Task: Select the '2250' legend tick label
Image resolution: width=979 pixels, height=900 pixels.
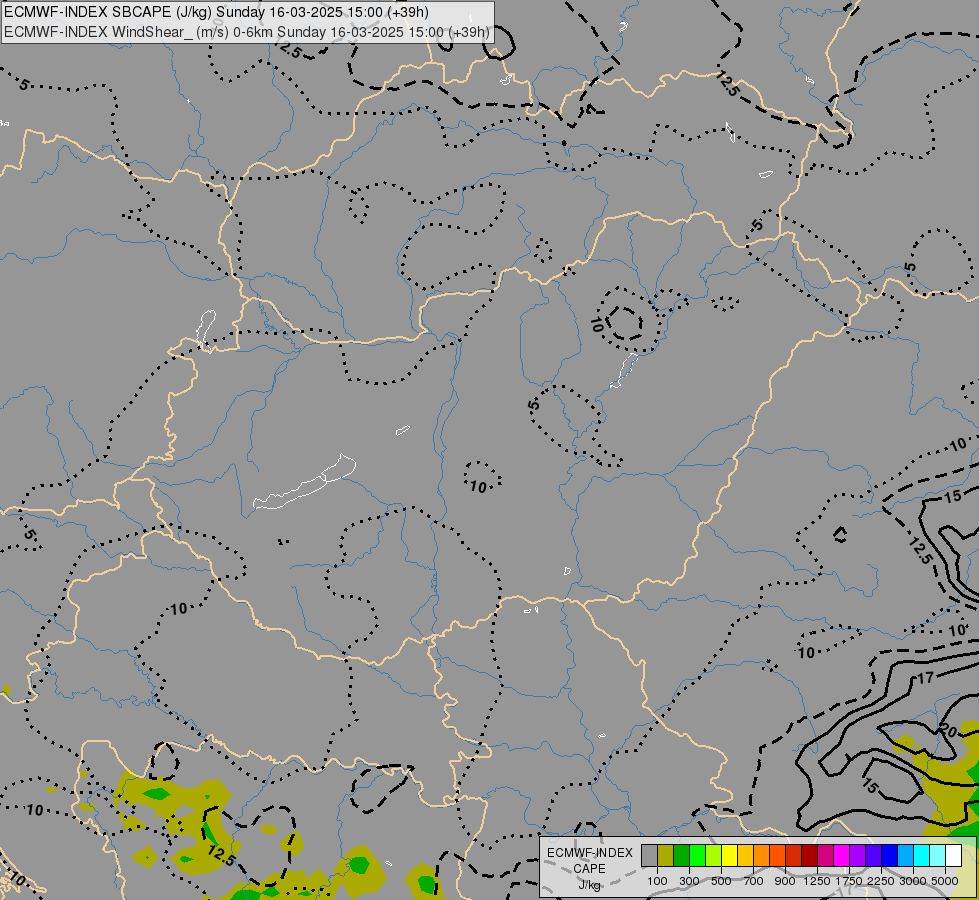Action: pos(881,881)
